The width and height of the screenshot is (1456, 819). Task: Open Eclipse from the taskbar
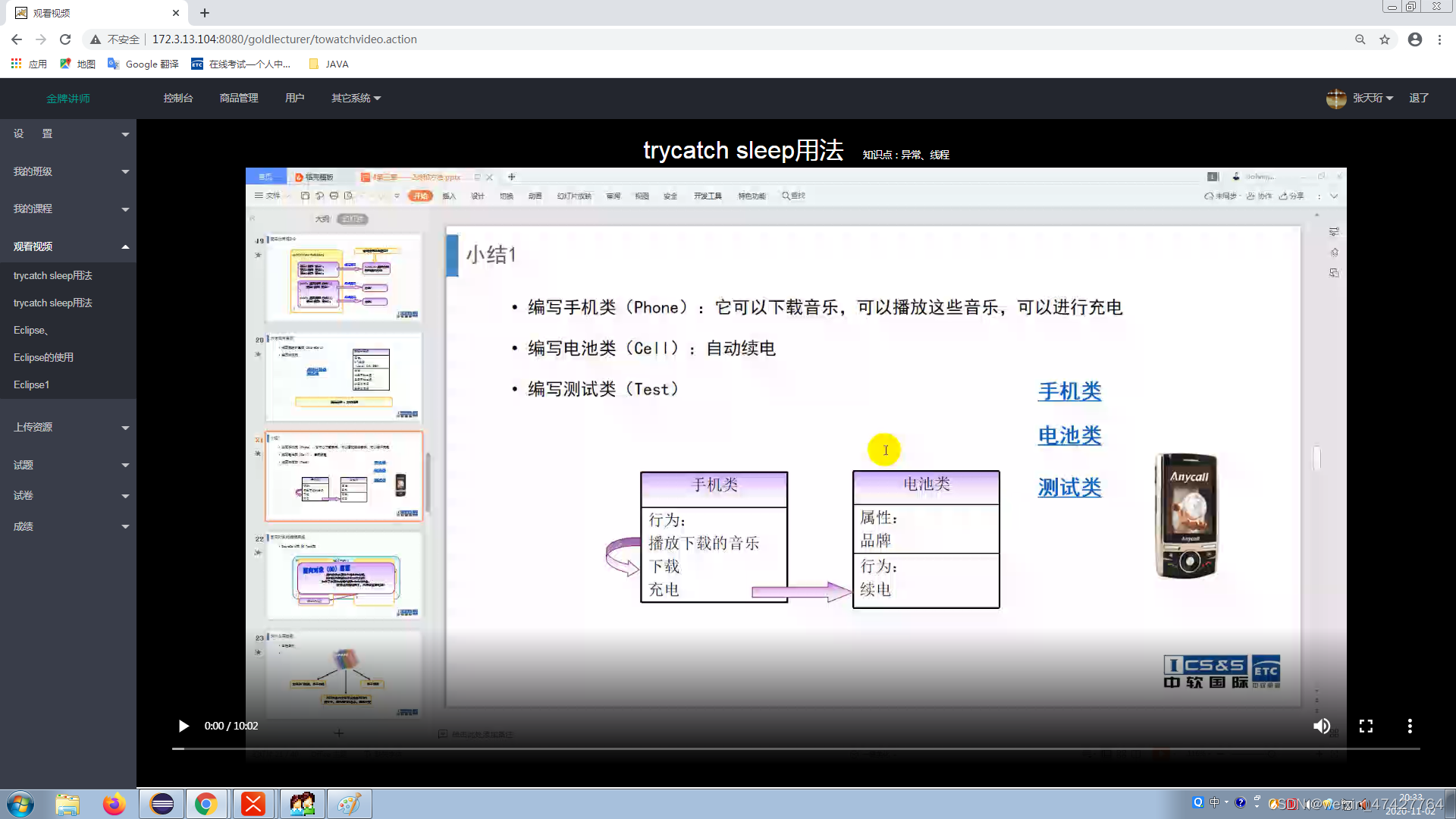point(162,804)
